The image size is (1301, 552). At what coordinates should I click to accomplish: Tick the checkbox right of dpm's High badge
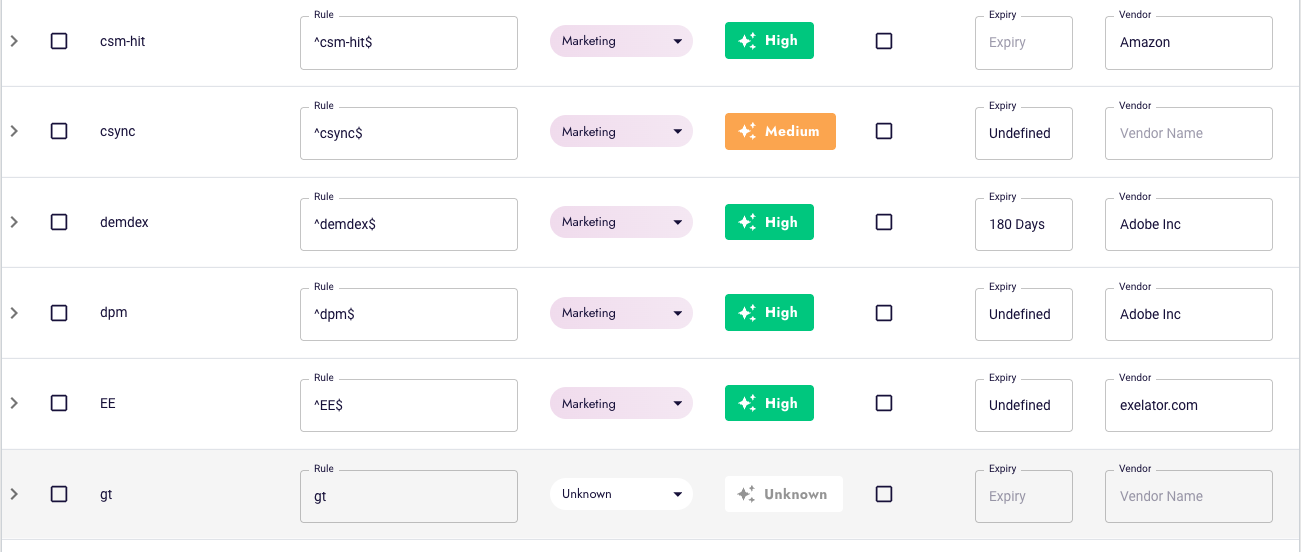pyautogui.click(x=884, y=313)
